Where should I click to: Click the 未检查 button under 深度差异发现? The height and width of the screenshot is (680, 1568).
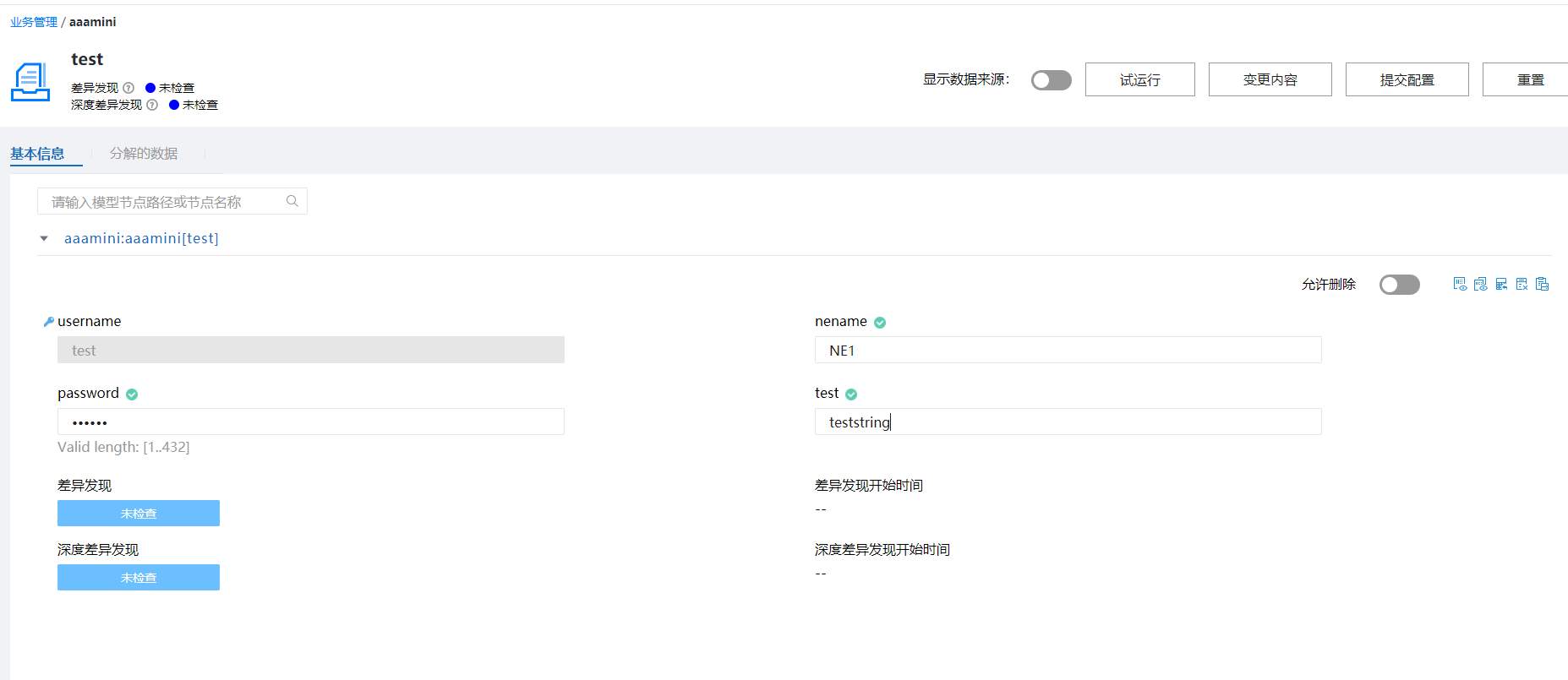139,577
